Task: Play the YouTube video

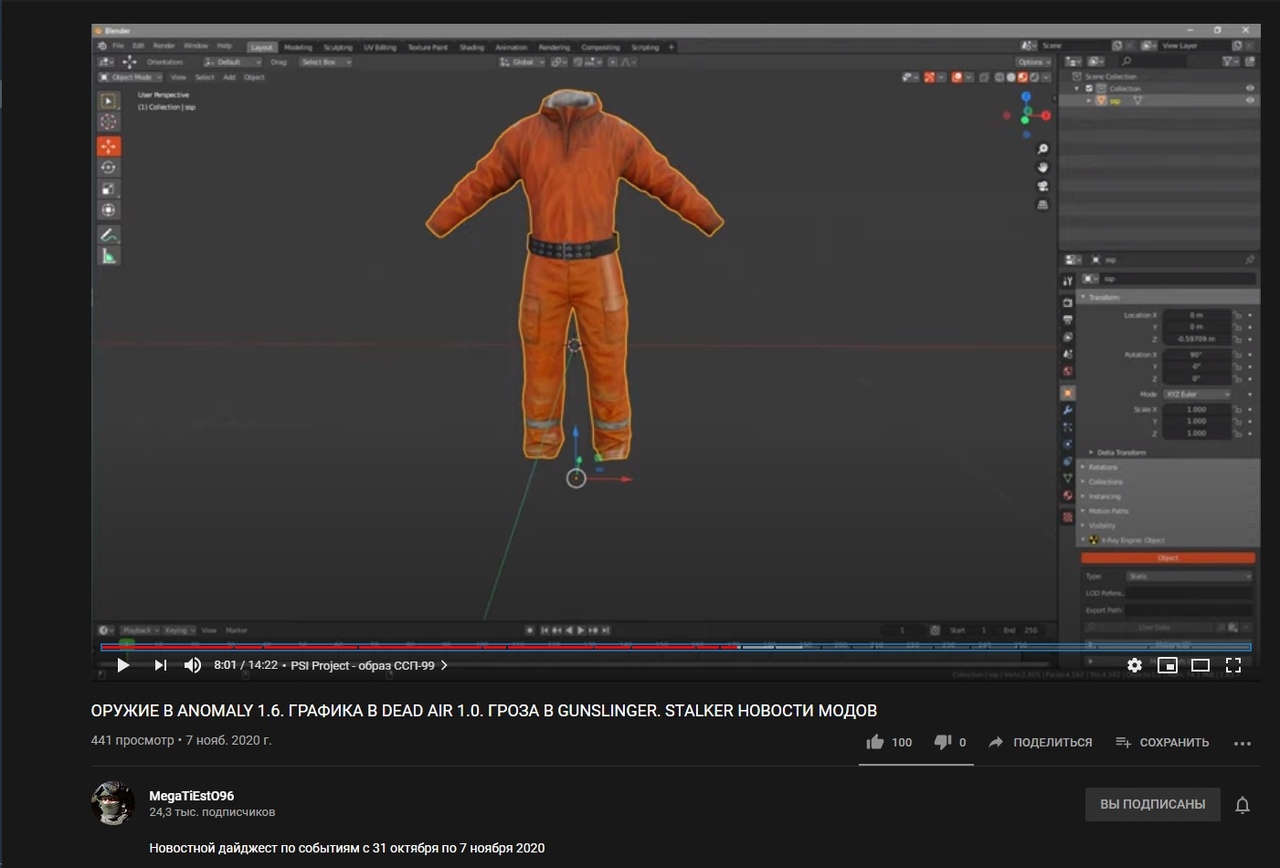Action: [123, 665]
